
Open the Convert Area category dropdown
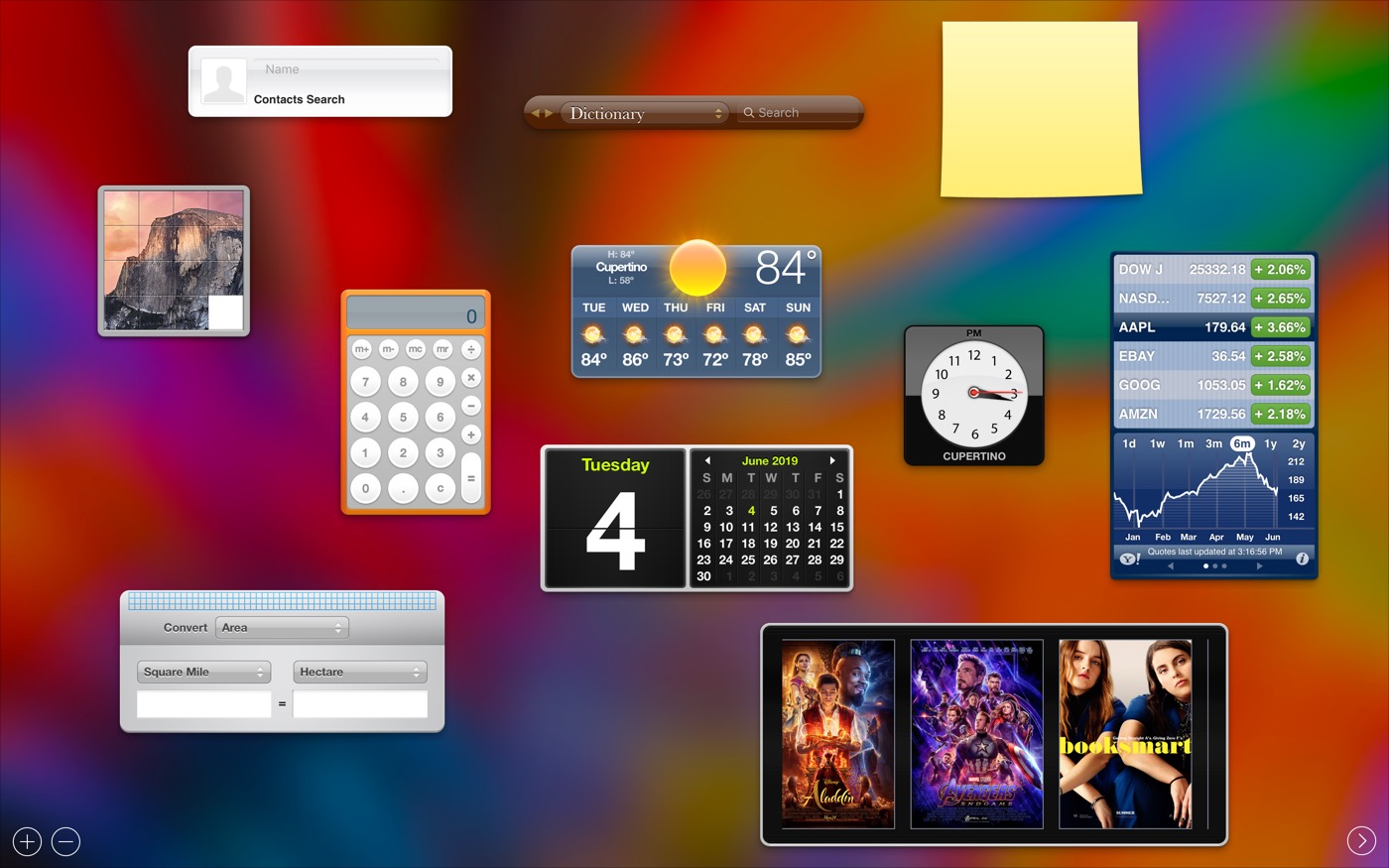coord(282,628)
